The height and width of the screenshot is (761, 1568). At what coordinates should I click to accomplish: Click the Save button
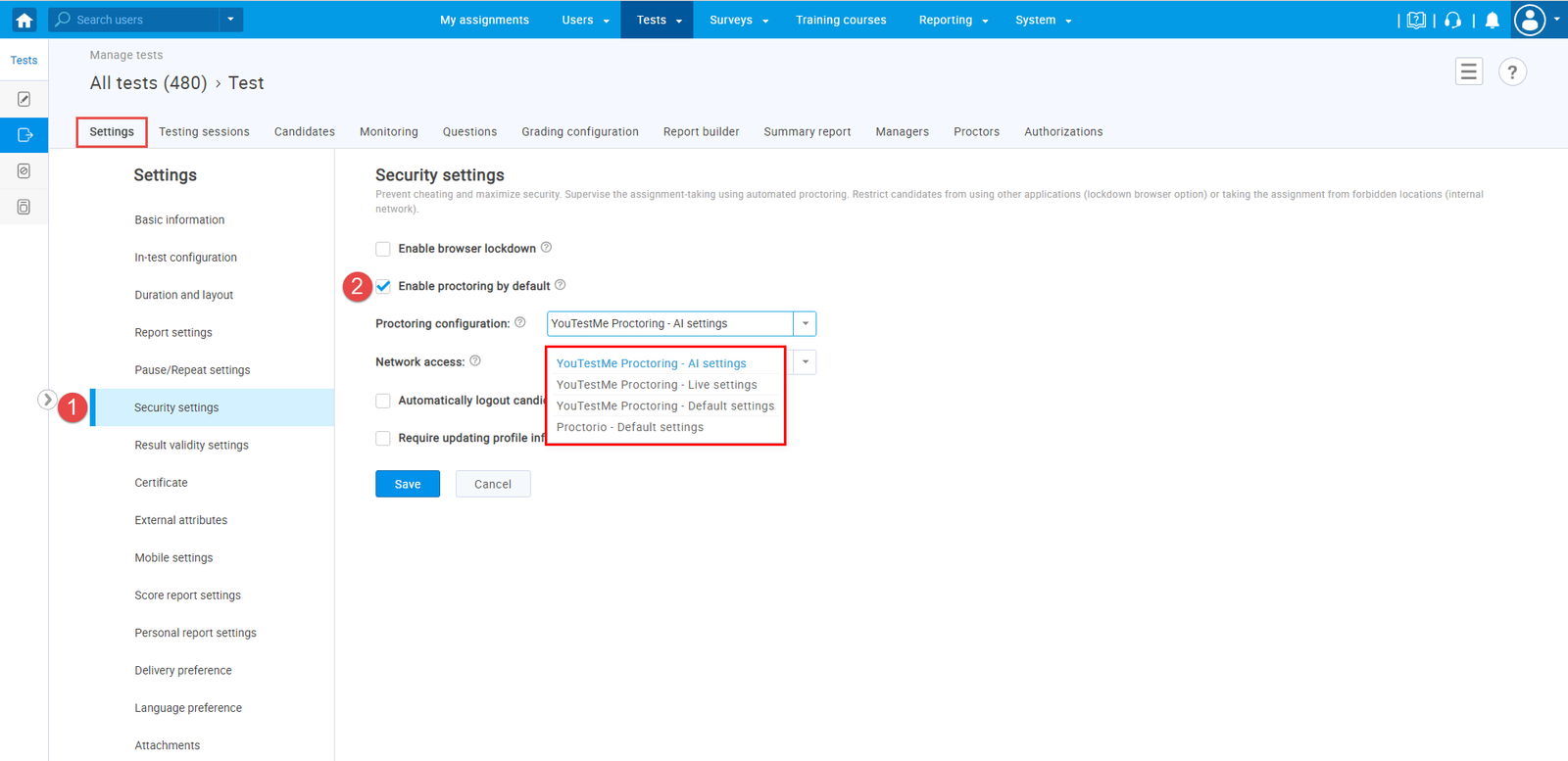[x=407, y=484]
